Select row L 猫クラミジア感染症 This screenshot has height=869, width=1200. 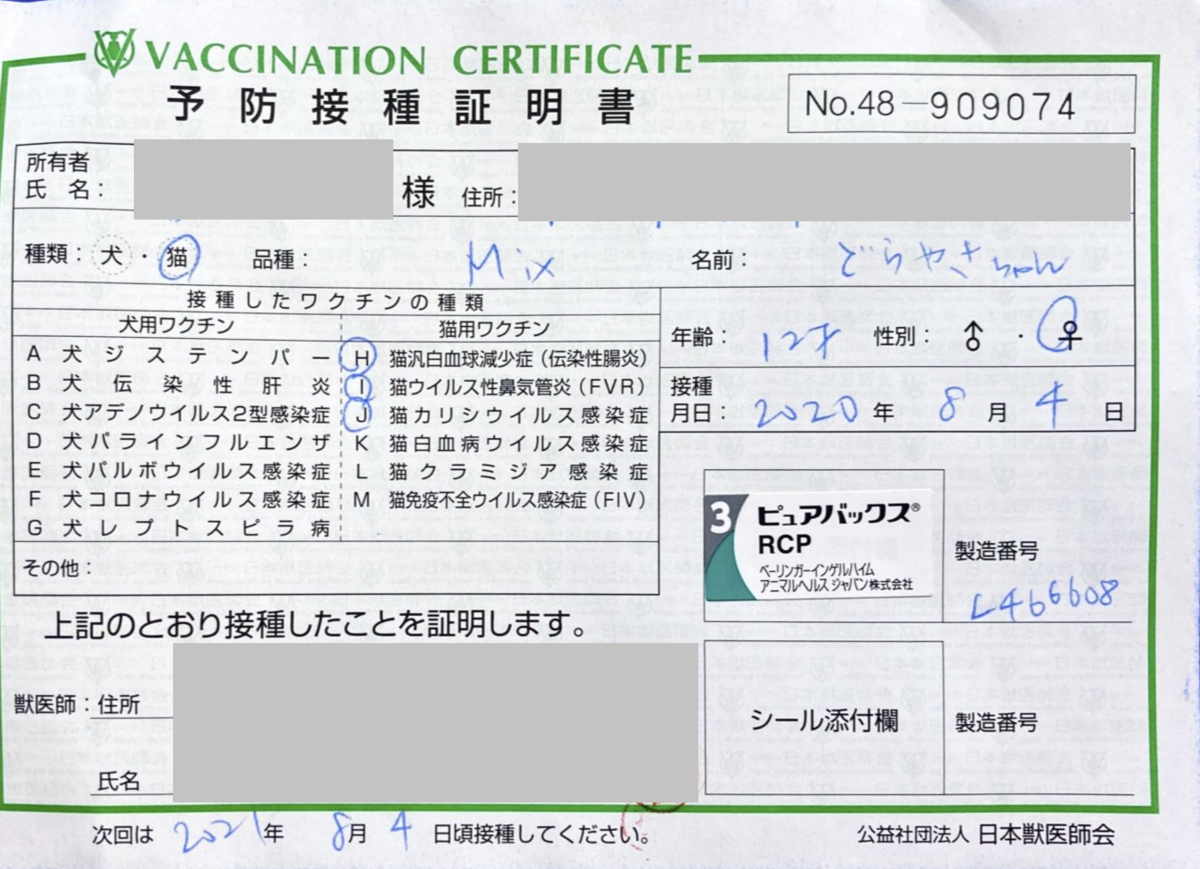[500, 471]
